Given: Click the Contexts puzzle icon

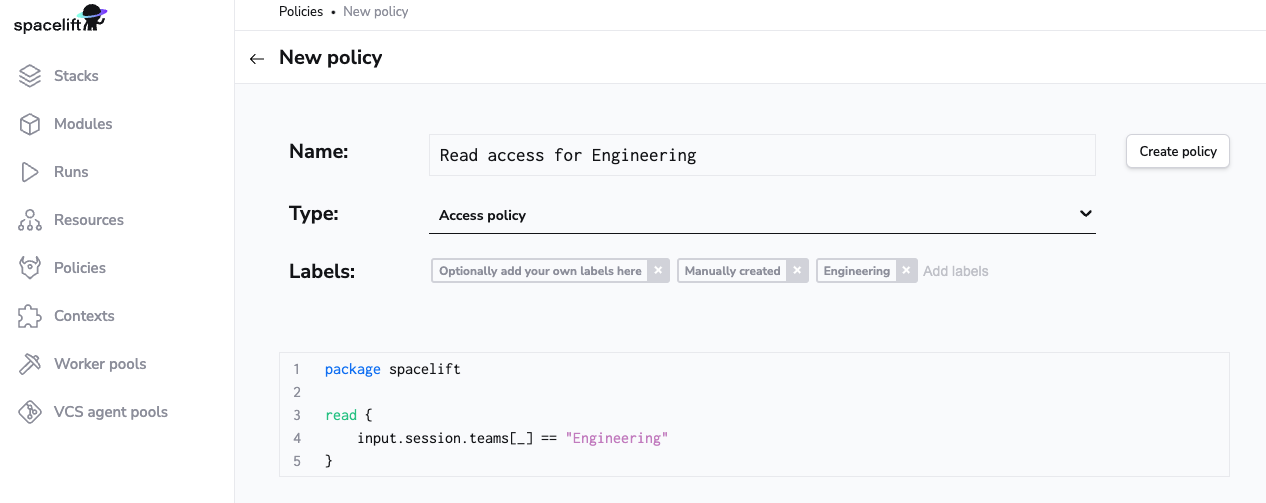Looking at the screenshot, I should [x=30, y=316].
